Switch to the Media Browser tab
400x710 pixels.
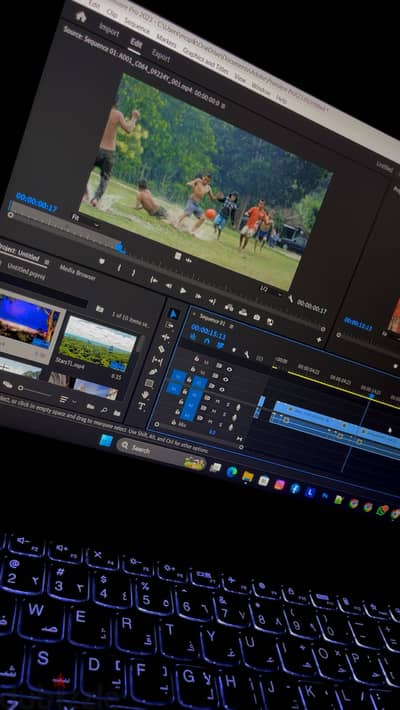click(x=77, y=272)
